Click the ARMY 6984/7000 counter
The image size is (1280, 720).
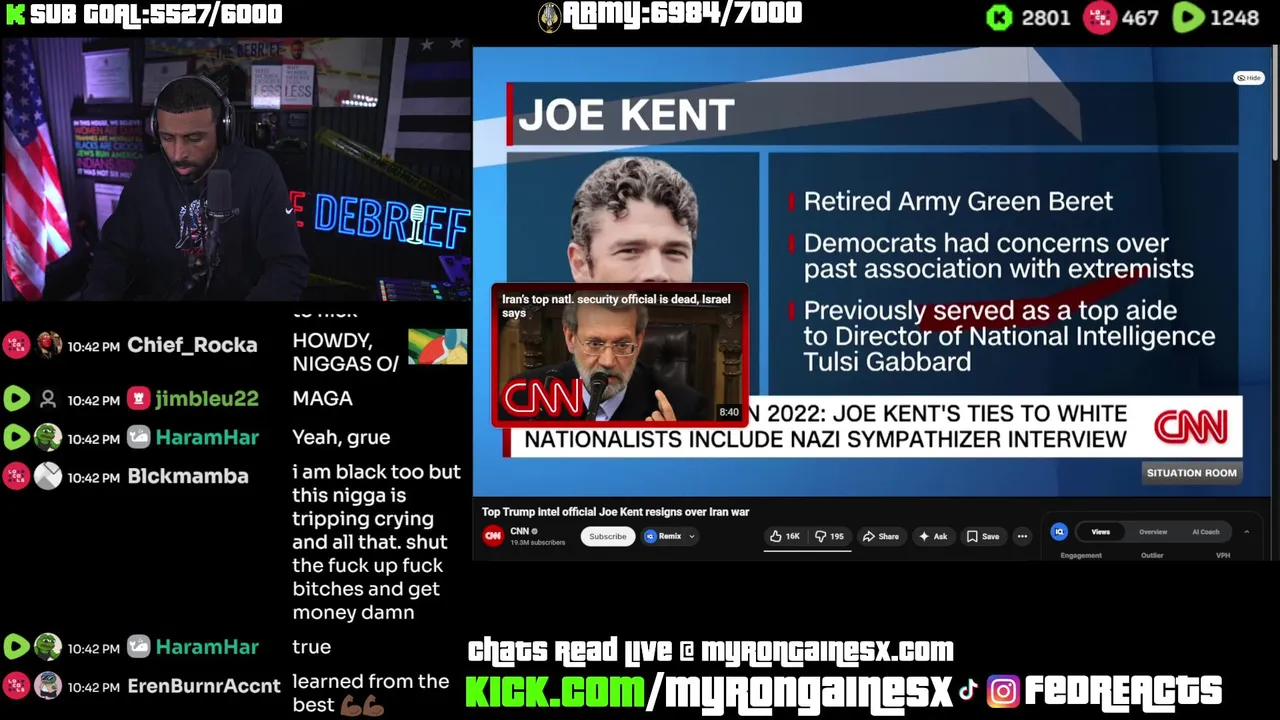[682, 14]
